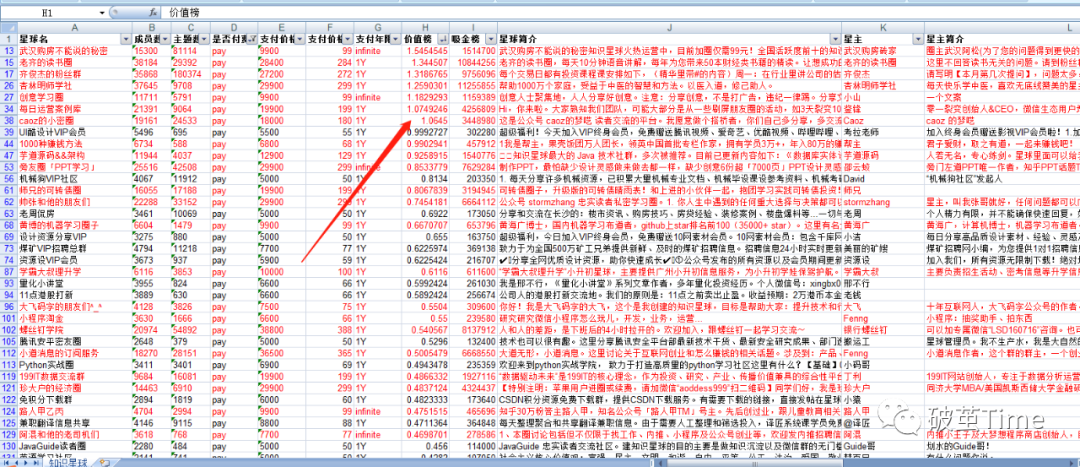Open filter dropdown for 星球简介 column
Image resolution: width=1080 pixels, height=467 pixels.
click(x=836, y=39)
